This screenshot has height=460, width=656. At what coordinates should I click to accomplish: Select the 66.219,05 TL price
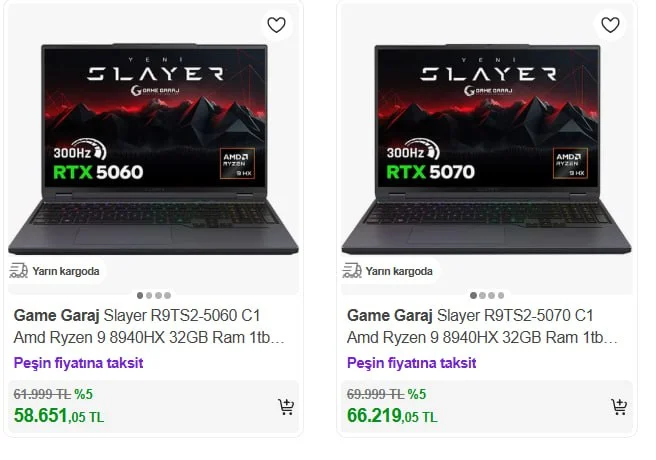pos(392,415)
